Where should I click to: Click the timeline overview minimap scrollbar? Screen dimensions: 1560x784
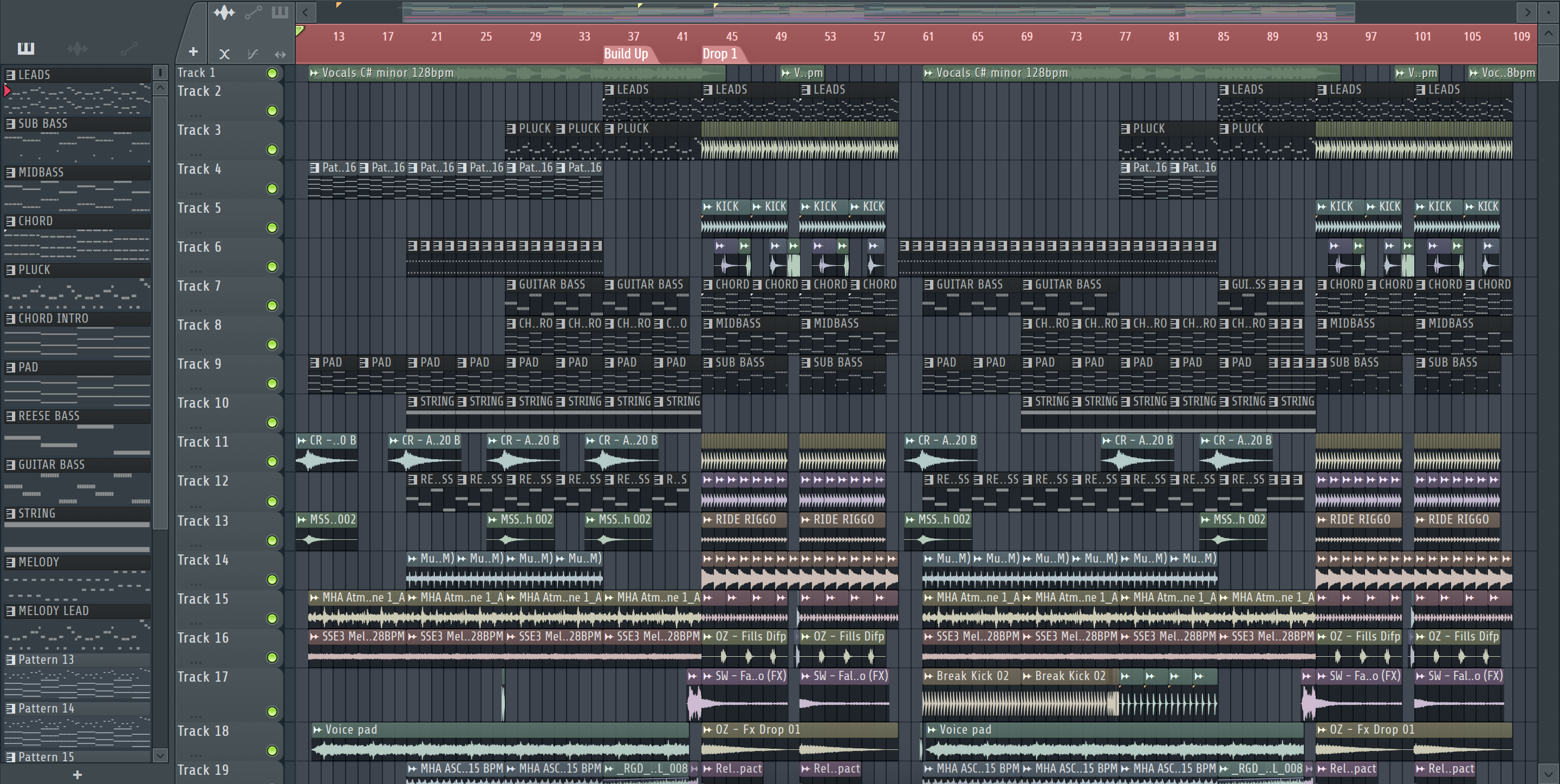pyautogui.click(x=878, y=11)
